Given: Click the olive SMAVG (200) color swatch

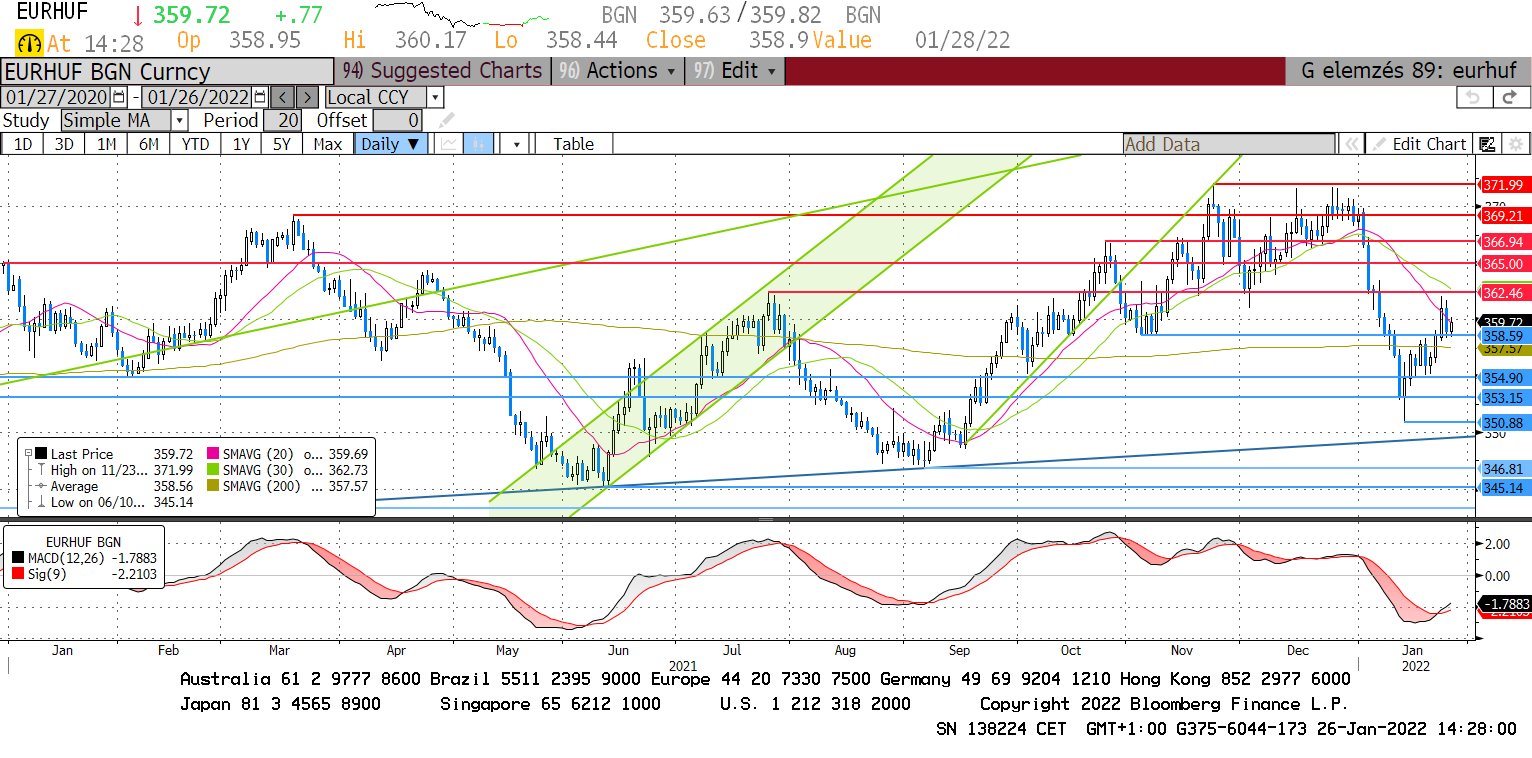Looking at the screenshot, I should (211, 486).
